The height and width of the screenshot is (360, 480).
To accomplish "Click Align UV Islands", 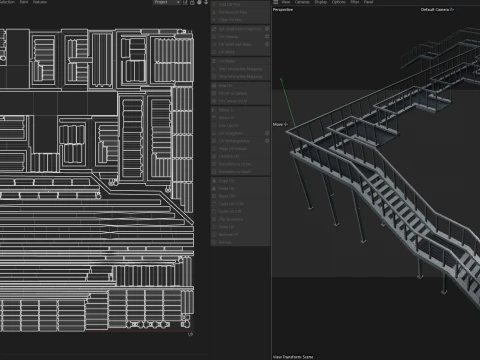I will [x=240, y=148].
